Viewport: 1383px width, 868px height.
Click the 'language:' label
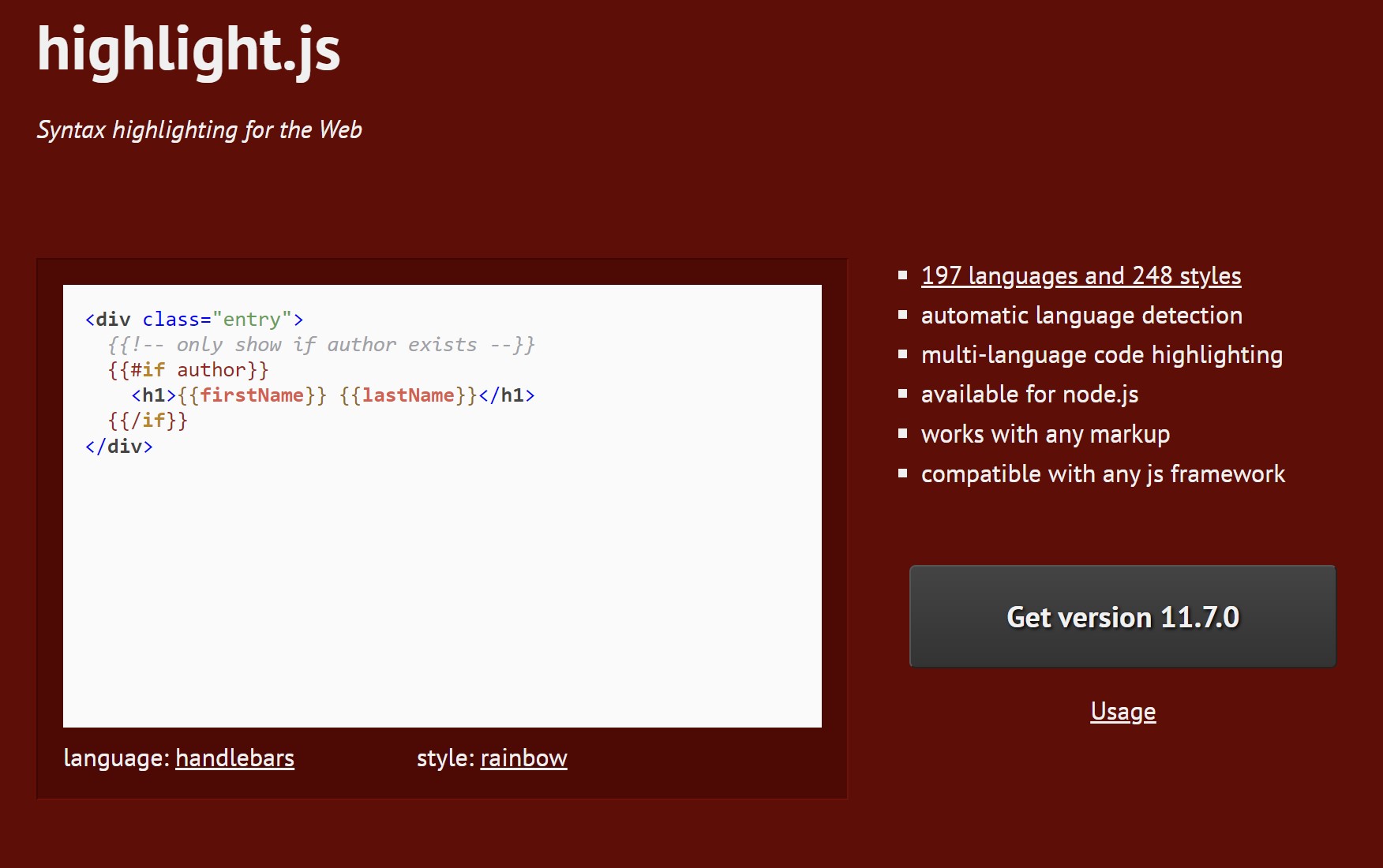(x=117, y=758)
